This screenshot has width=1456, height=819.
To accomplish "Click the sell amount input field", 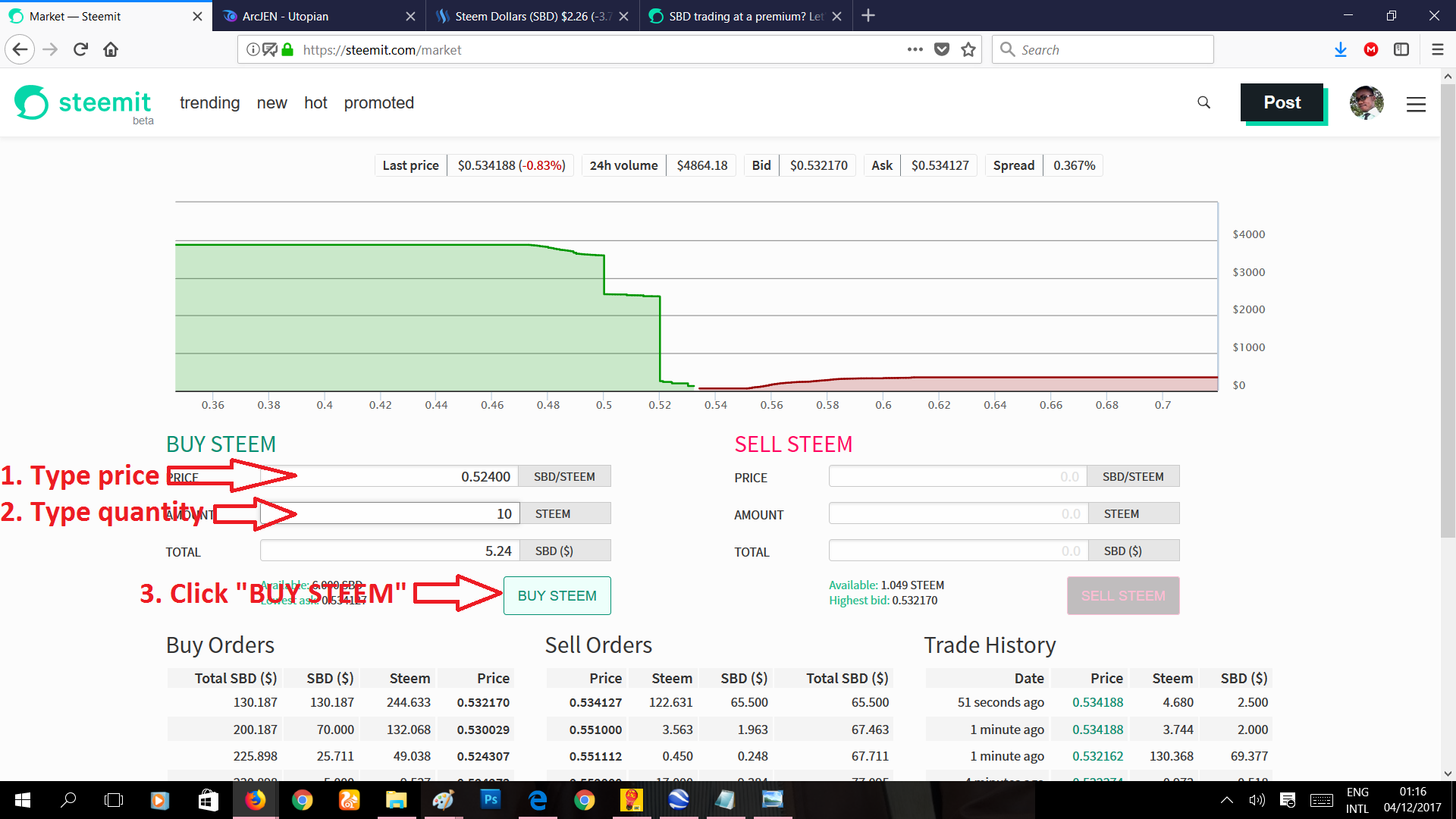I will tap(959, 514).
